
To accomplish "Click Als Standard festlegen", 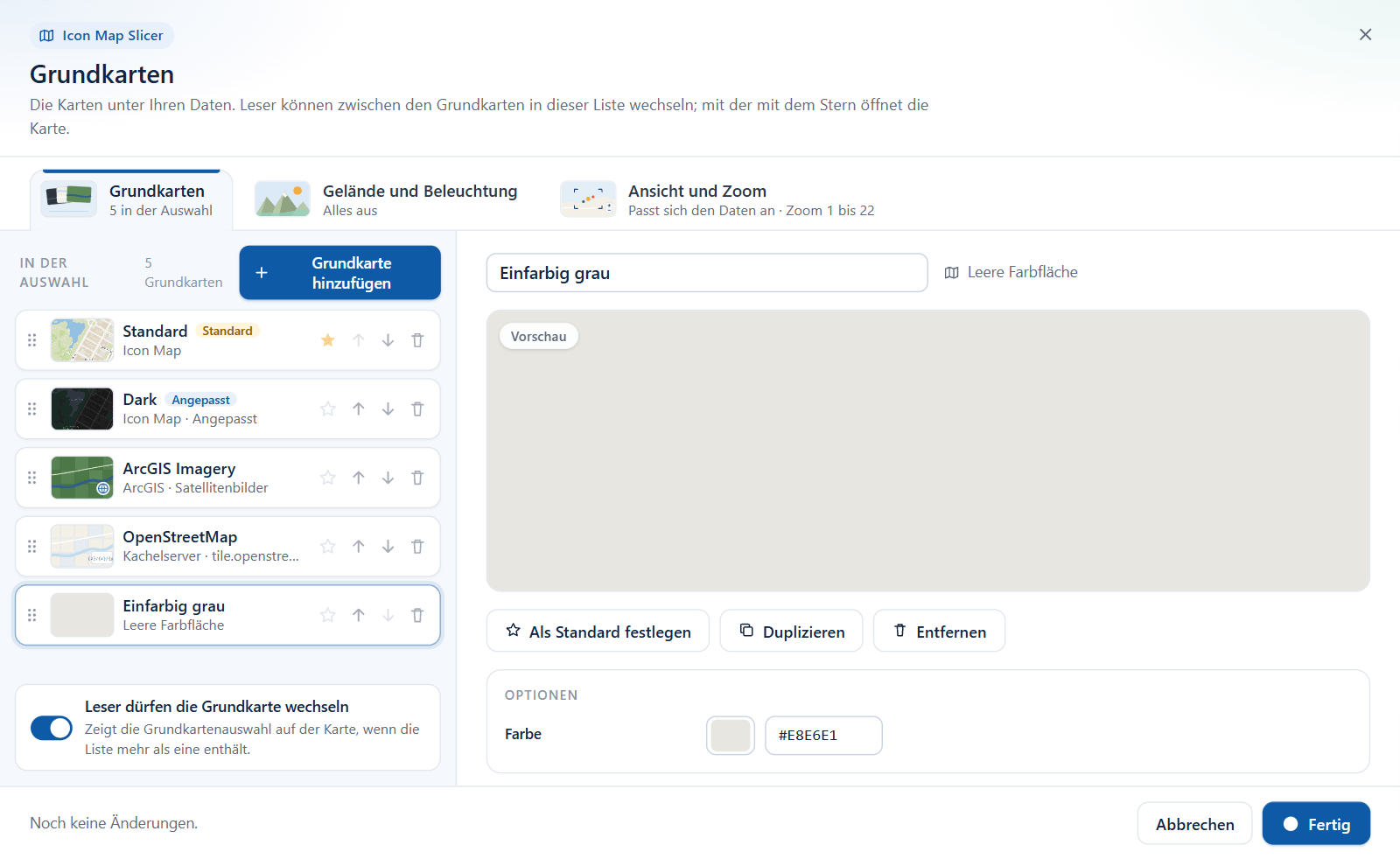I will tap(598, 631).
